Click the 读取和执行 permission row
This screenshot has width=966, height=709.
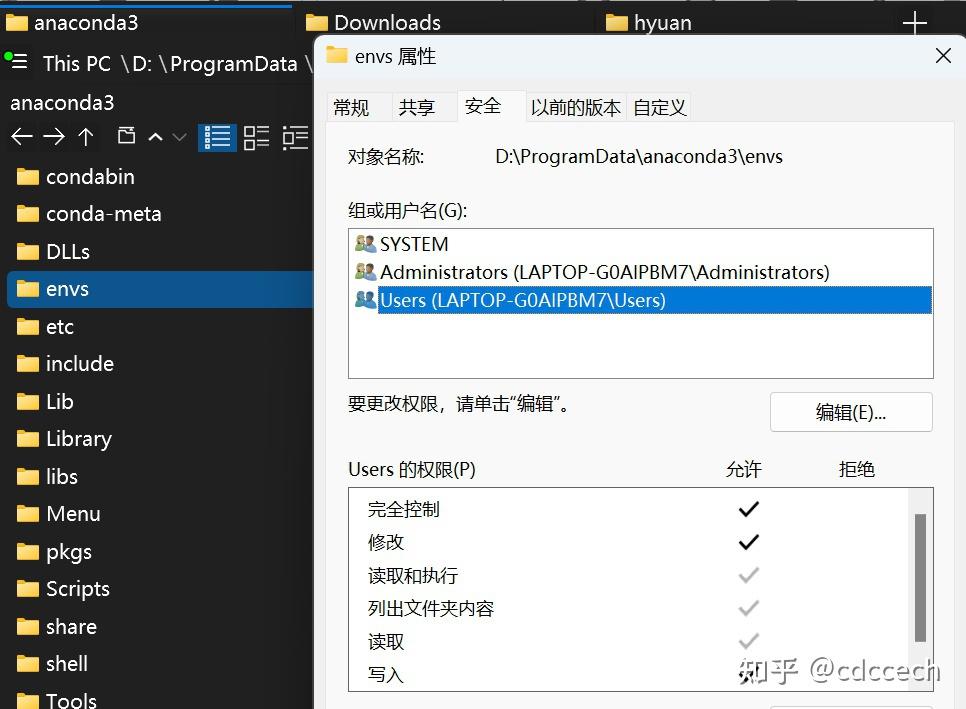(x=628, y=576)
